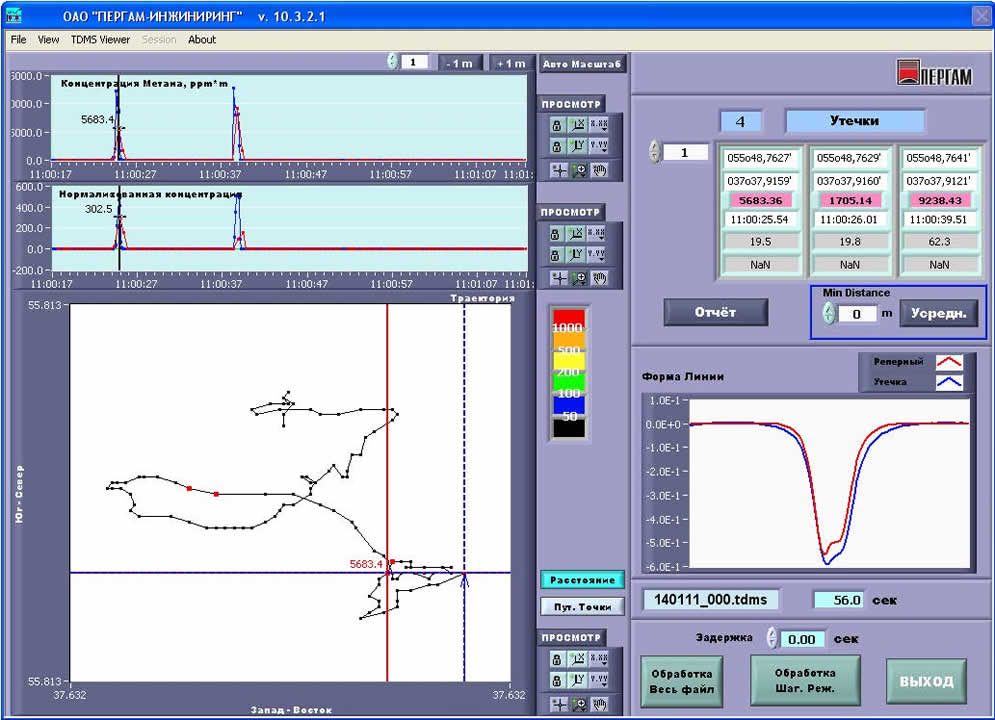Toggle X autoscale lock on trajectory map
This screenshot has height=720, width=995.
pos(557,659)
